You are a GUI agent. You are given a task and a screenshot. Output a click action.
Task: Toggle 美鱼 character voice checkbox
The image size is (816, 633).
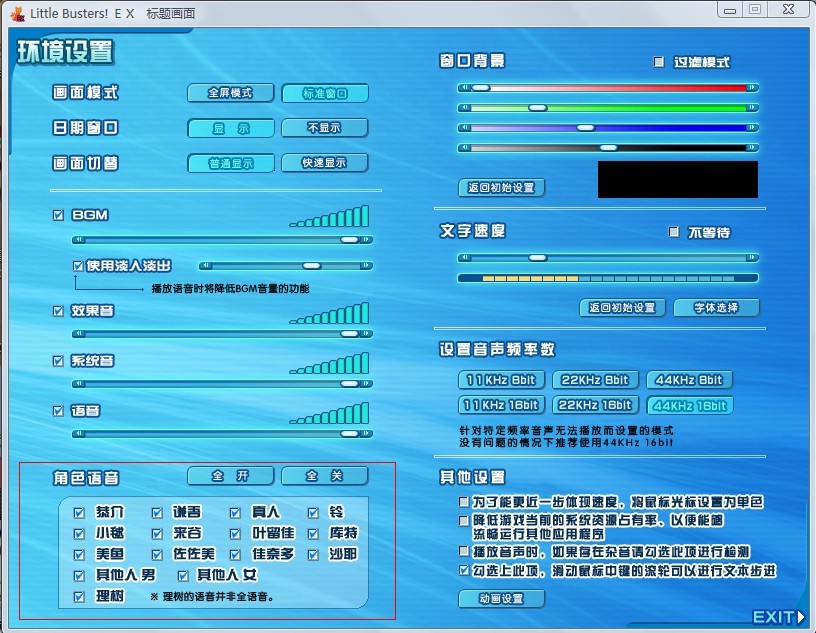pos(79,554)
